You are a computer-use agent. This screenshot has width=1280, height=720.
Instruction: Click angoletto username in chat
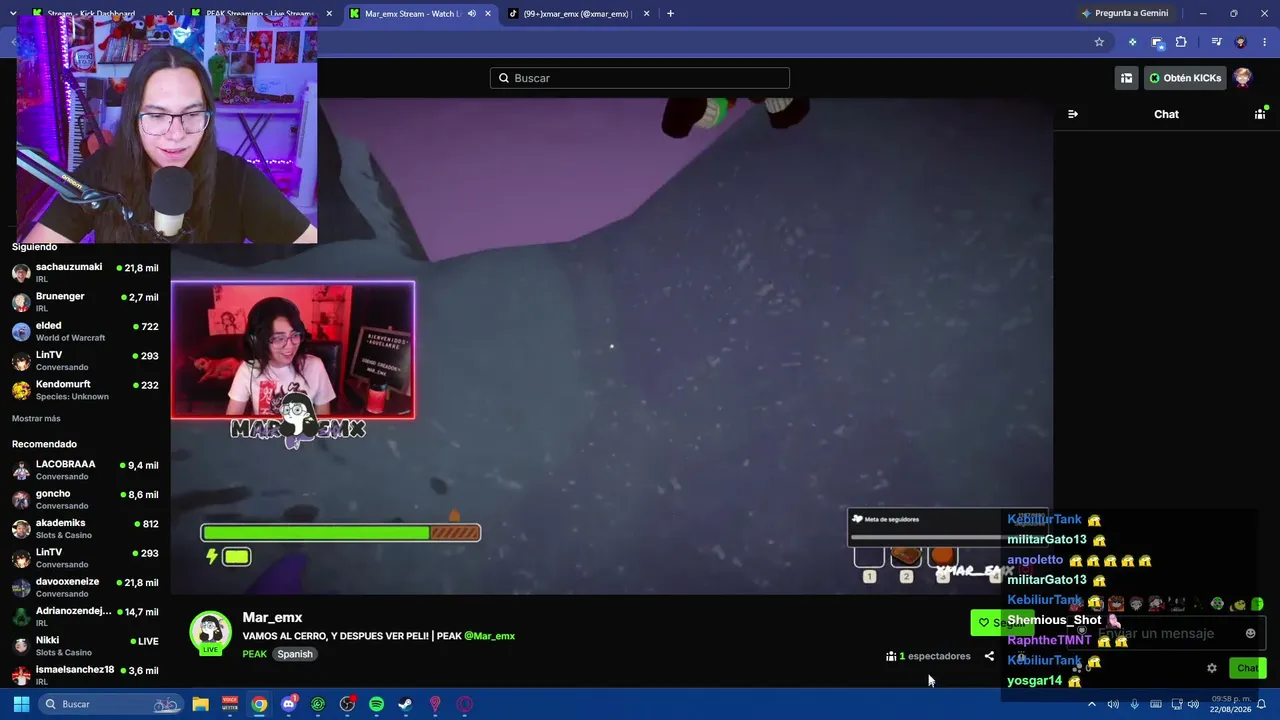tap(1035, 560)
